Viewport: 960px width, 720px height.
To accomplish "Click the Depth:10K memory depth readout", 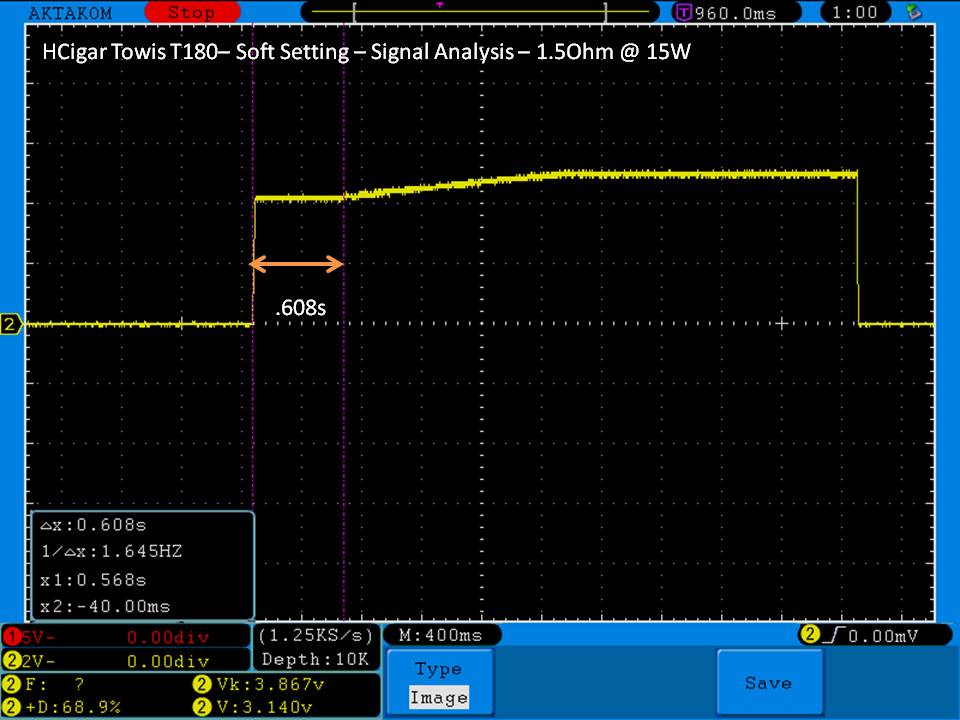I will tap(316, 659).
